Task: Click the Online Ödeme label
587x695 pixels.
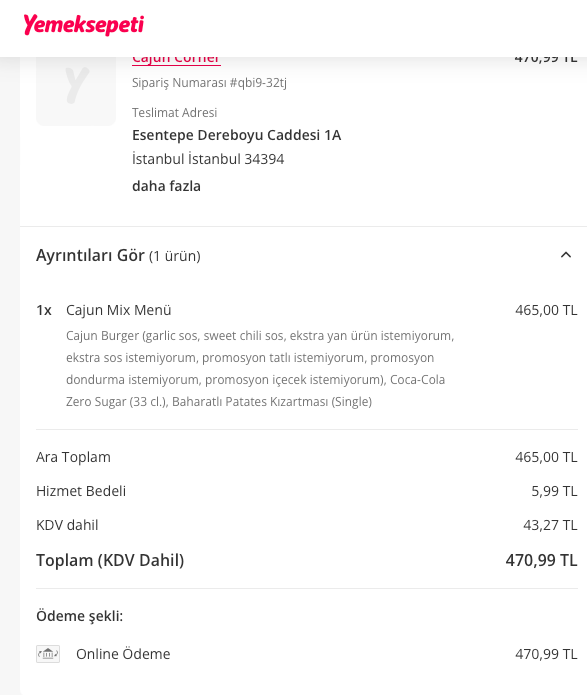Action: pos(123,654)
